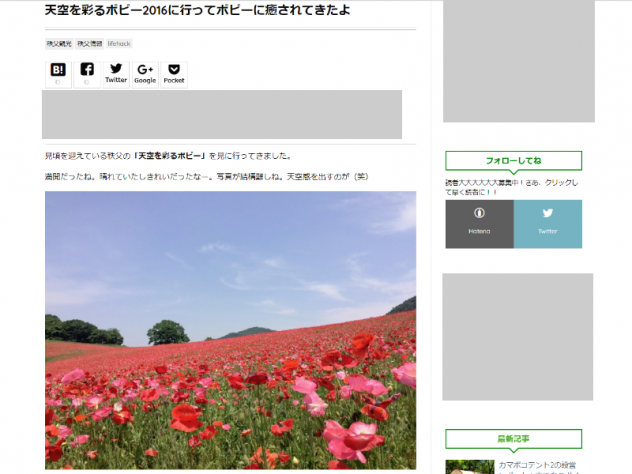The image size is (632, 474).
Task: Open the lifehack category tag
Action: pos(119,44)
